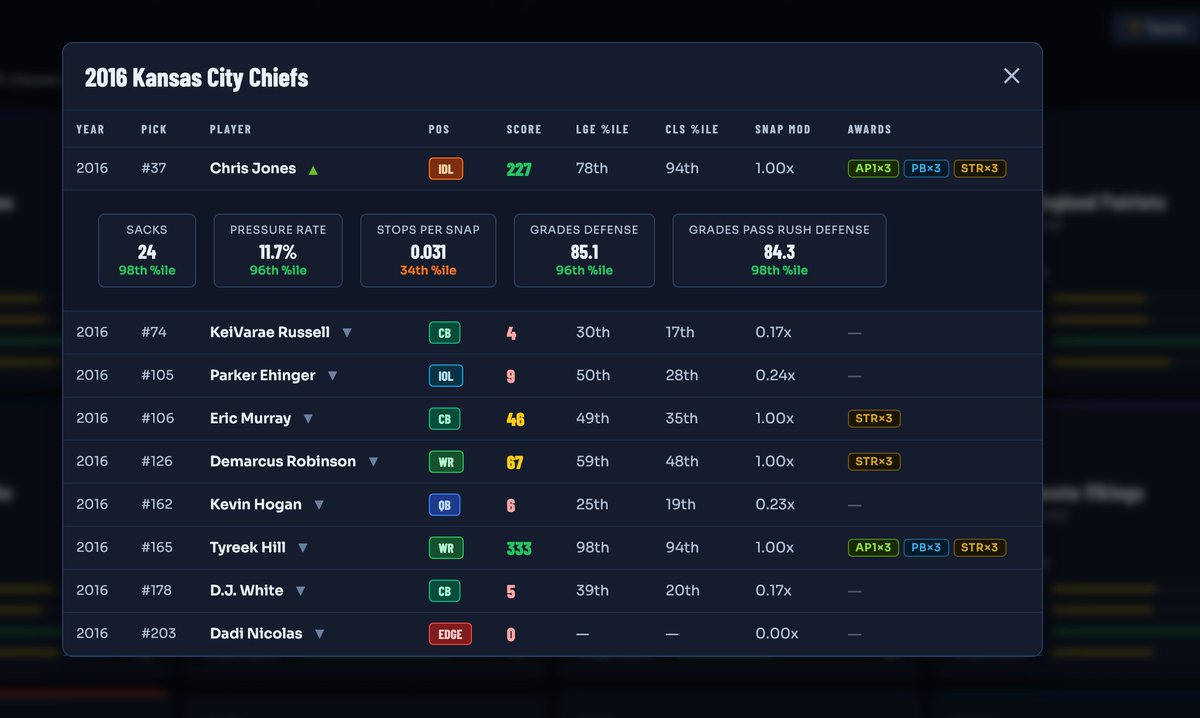Expand Demarcus Robinson row arrow

pyautogui.click(x=373, y=461)
